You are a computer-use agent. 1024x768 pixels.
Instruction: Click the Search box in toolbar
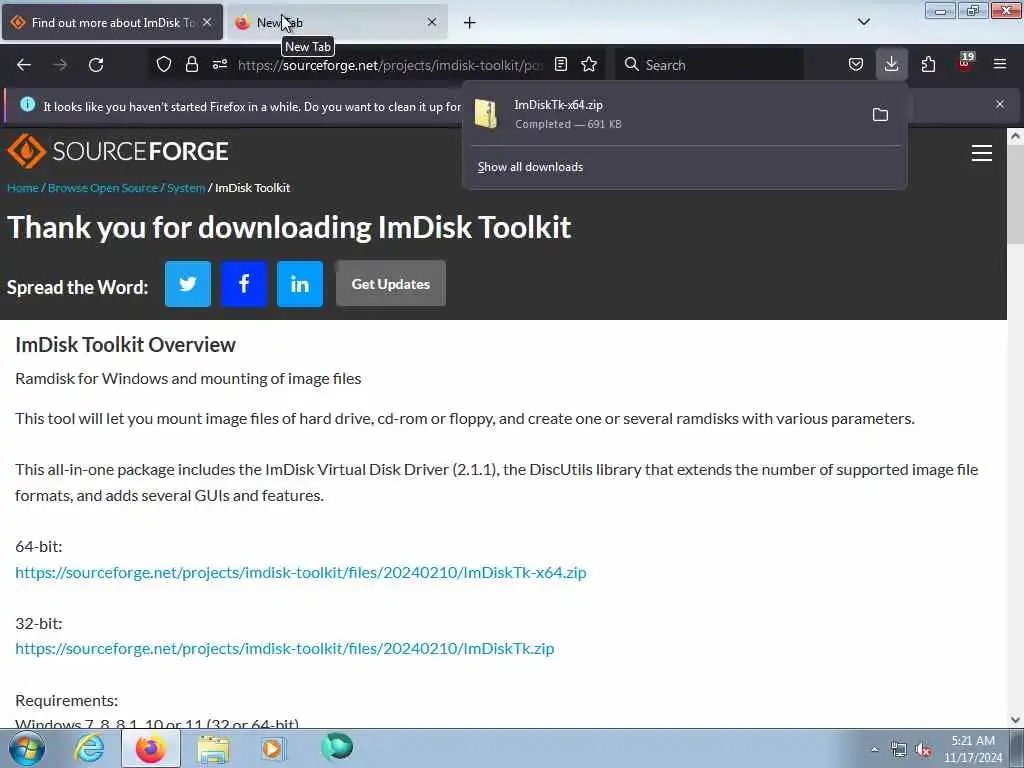point(709,65)
